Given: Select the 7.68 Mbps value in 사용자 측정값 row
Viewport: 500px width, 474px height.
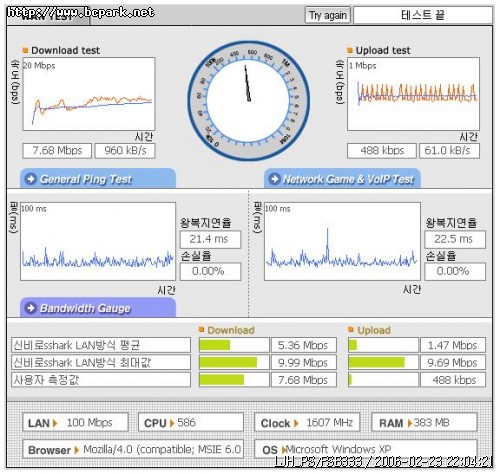Looking at the screenshot, I should click(x=304, y=380).
